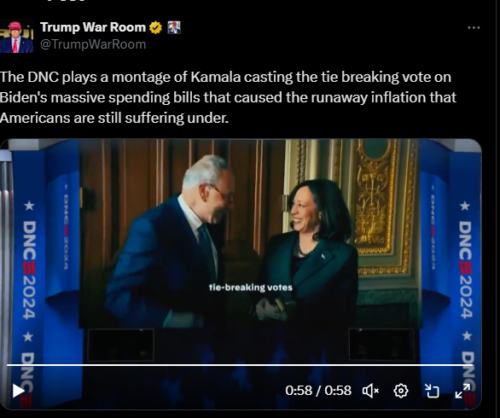Toggle picture-in-picture mode icon
This screenshot has width=500, height=418.
pos(432,391)
